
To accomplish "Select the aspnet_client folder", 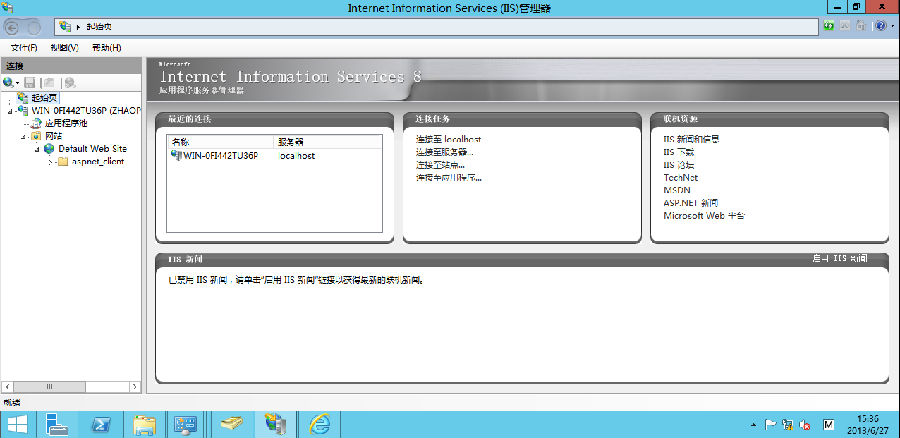I will [98, 161].
